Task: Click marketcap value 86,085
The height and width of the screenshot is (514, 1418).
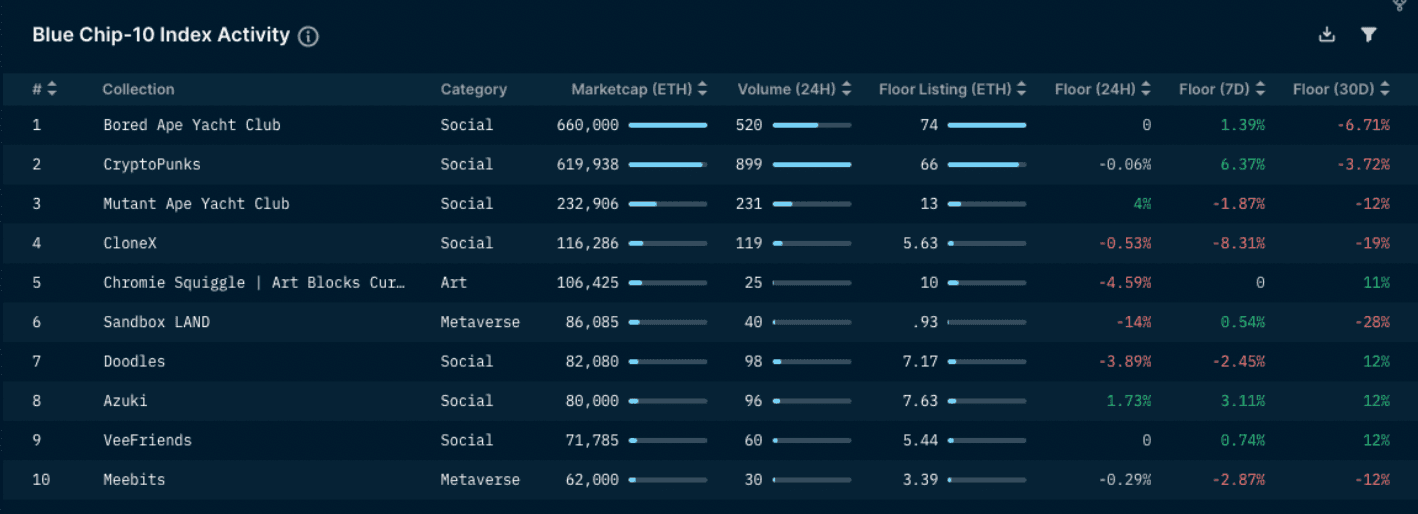Action: tap(593, 322)
